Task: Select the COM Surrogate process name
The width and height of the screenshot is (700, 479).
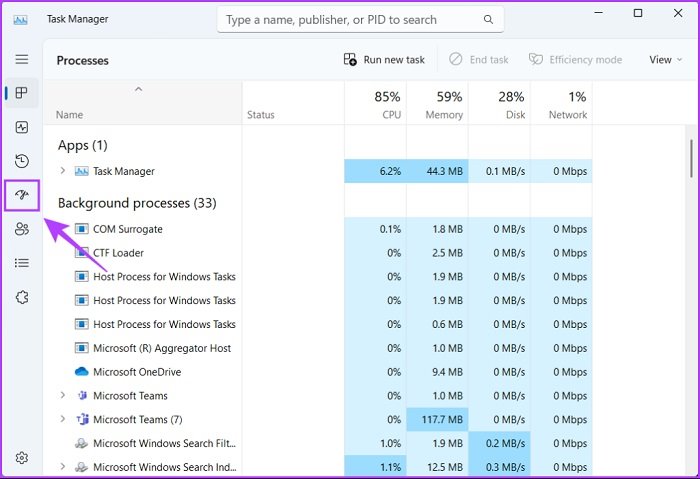Action: point(128,229)
